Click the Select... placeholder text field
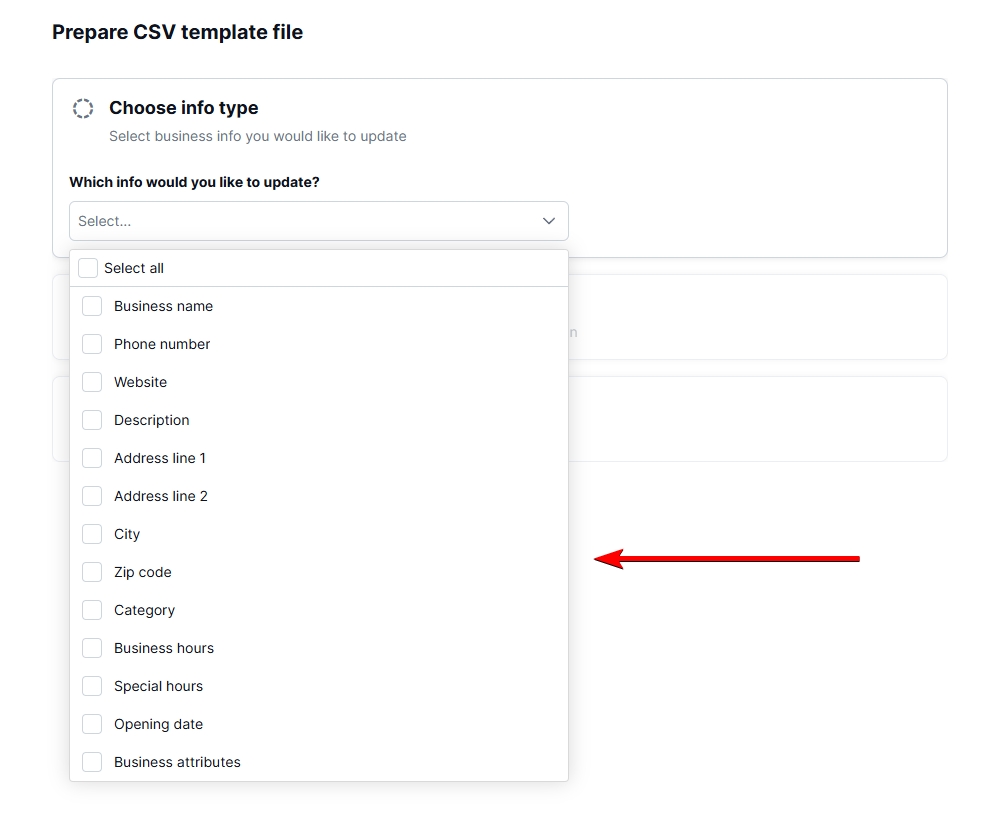The height and width of the screenshot is (835, 995). pos(200,221)
